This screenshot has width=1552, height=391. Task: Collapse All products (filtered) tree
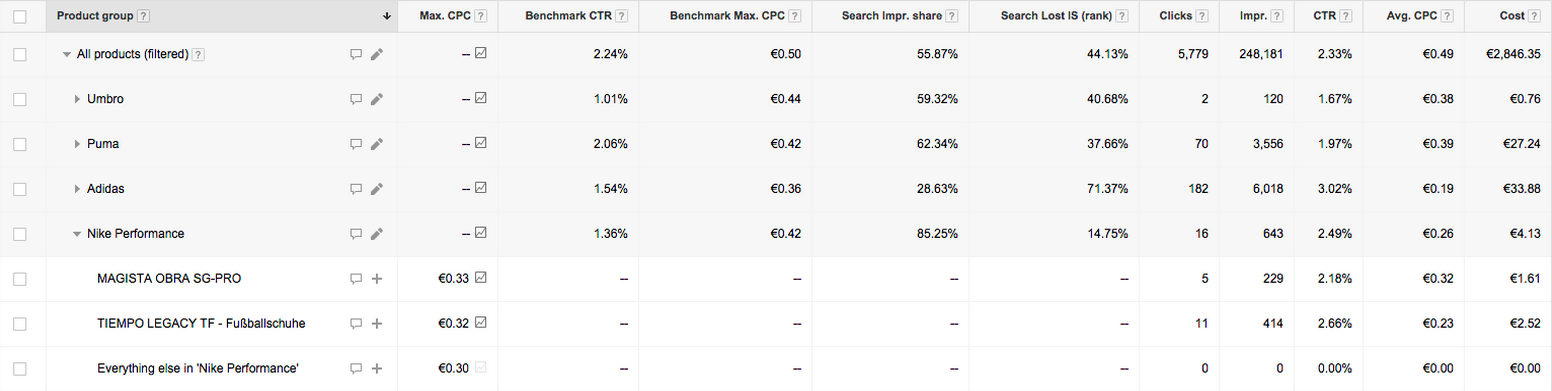tap(66, 55)
